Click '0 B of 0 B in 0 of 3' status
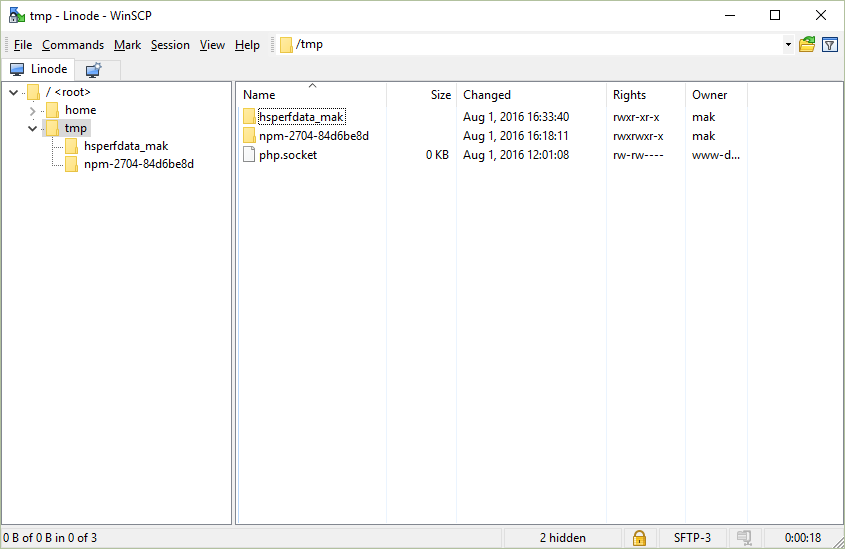Screen dimensions: 845x549 click(x=50, y=538)
